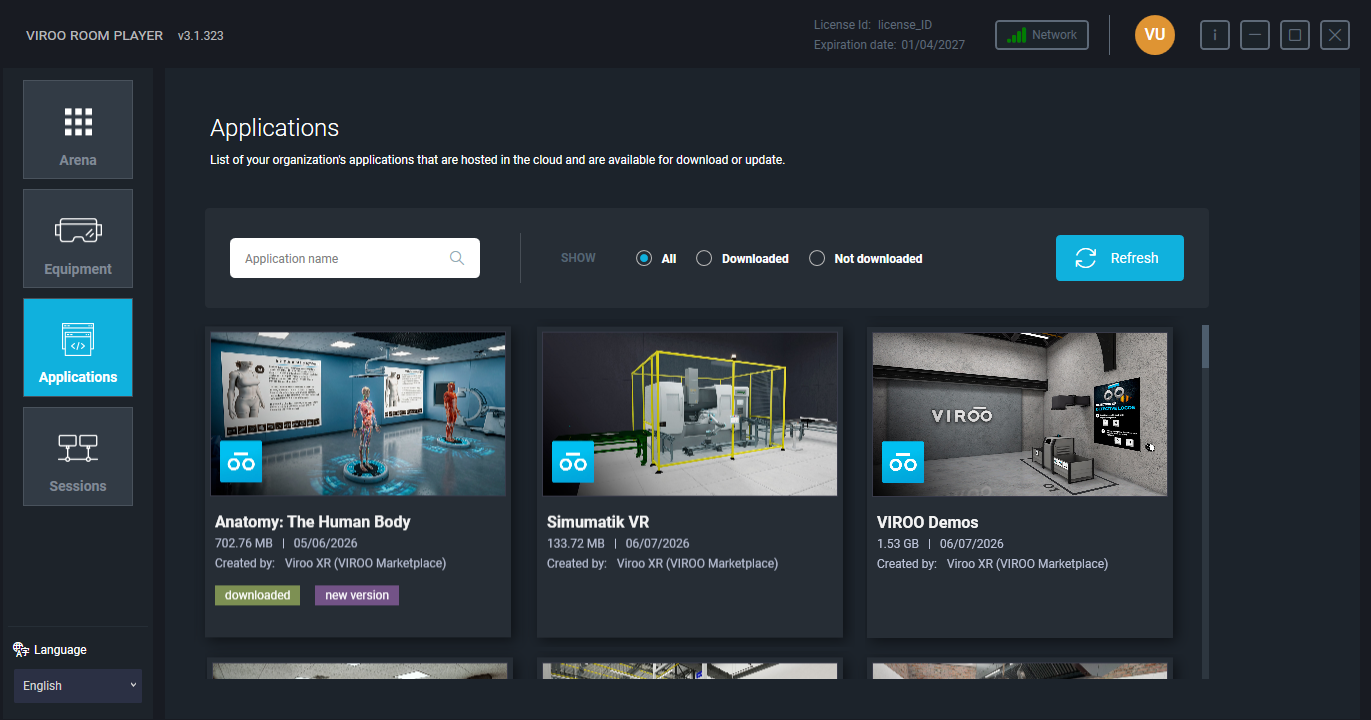Open the English language dropdown
Screen dimensions: 1371x720
point(78,686)
